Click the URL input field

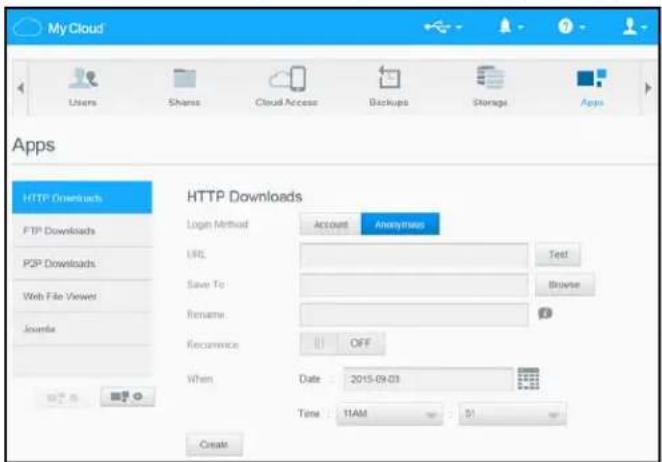click(x=414, y=255)
